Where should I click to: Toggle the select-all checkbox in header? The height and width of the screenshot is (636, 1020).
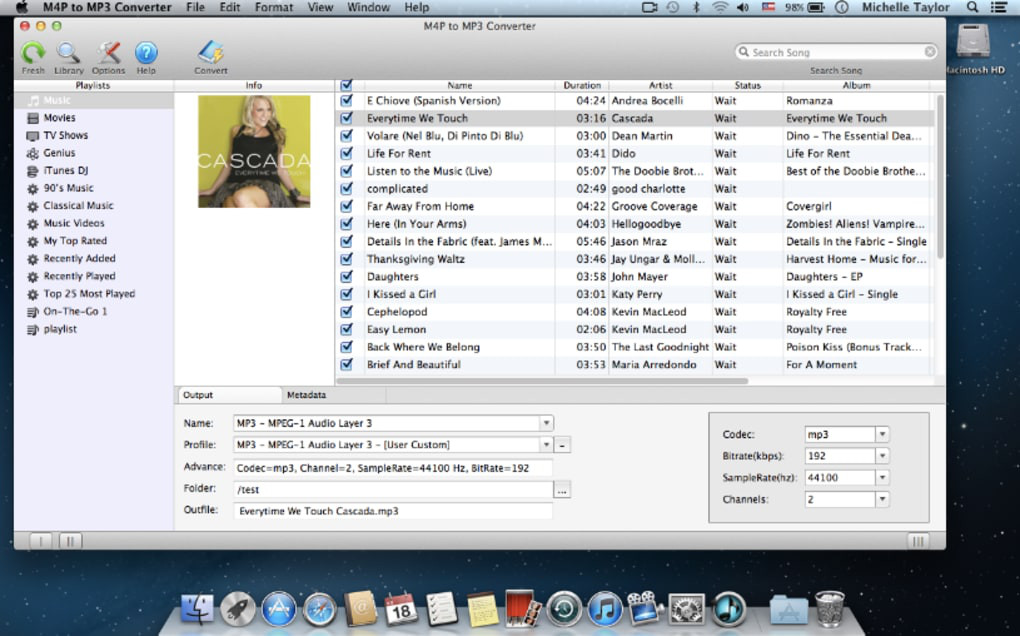point(347,85)
